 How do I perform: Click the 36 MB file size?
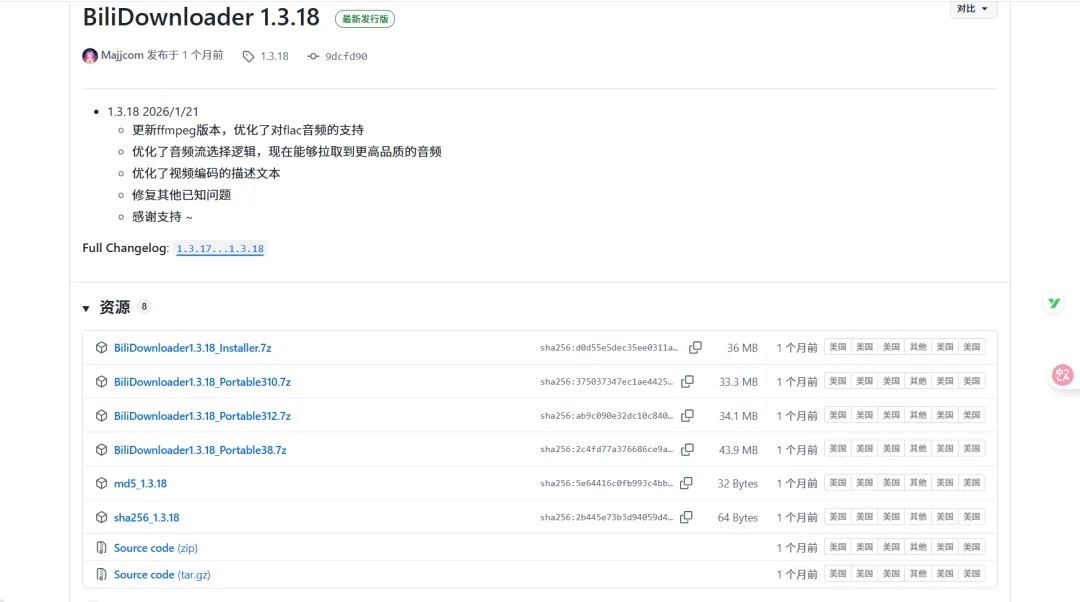pos(742,348)
